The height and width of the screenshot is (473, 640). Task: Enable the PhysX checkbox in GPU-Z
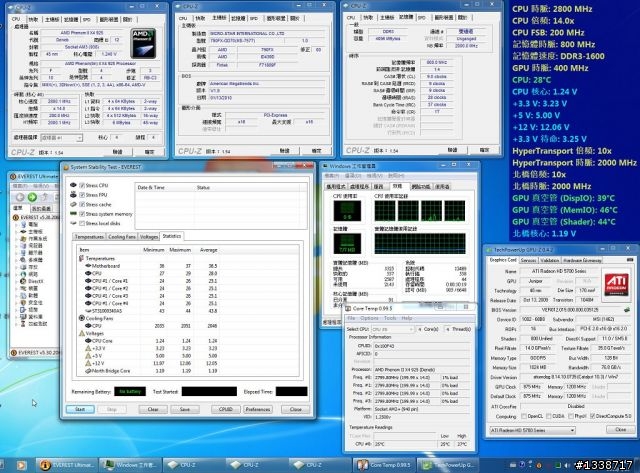pyautogui.click(x=571, y=416)
